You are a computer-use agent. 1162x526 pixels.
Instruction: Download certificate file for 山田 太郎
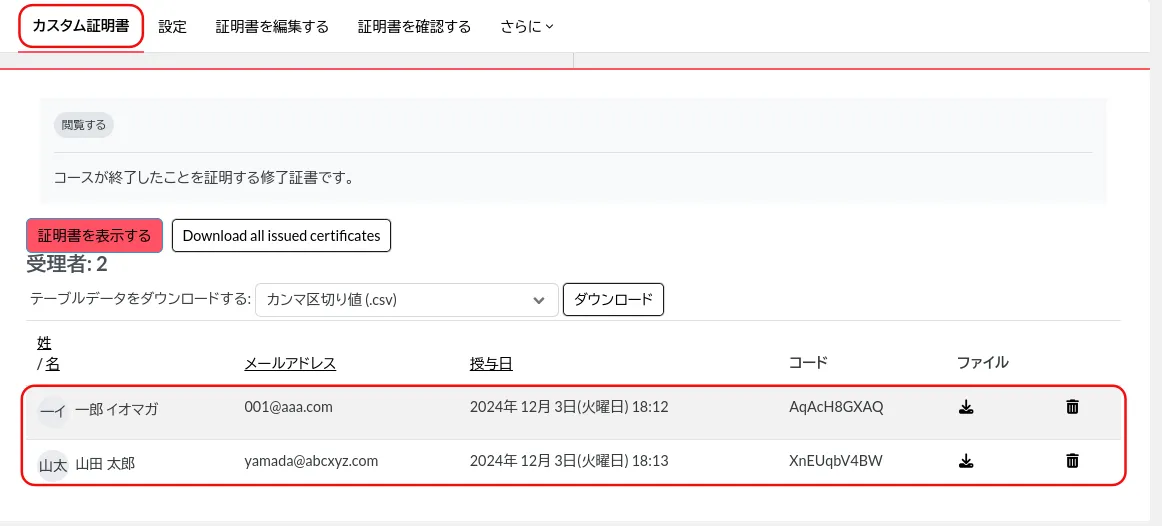coord(966,461)
